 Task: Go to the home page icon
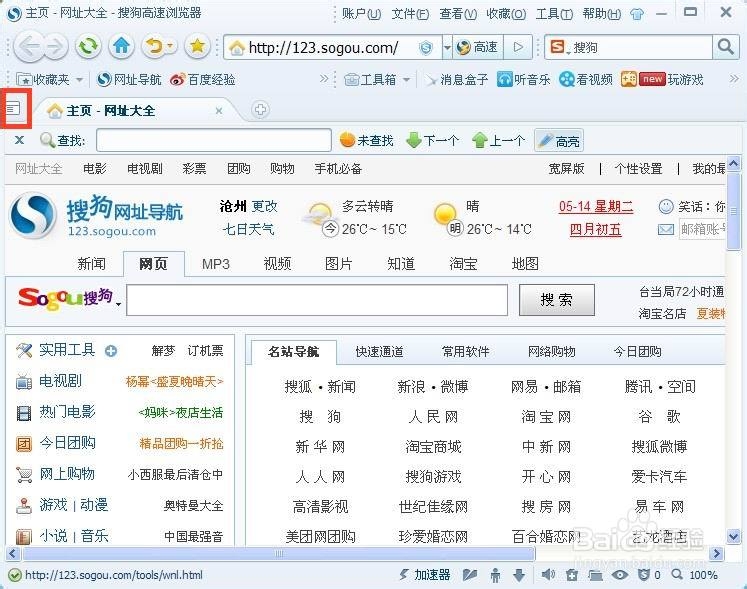pos(121,46)
